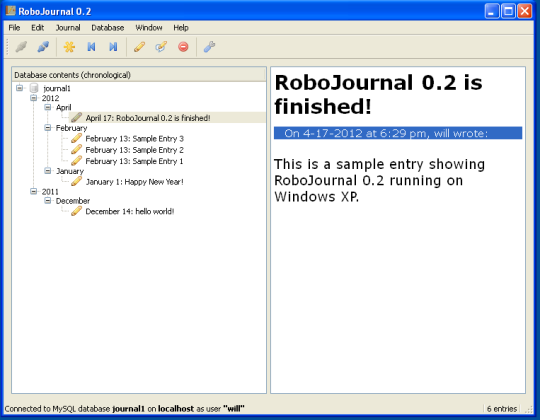540x420 pixels.
Task: Click pencil icon beside hello world entry
Action: point(76,211)
